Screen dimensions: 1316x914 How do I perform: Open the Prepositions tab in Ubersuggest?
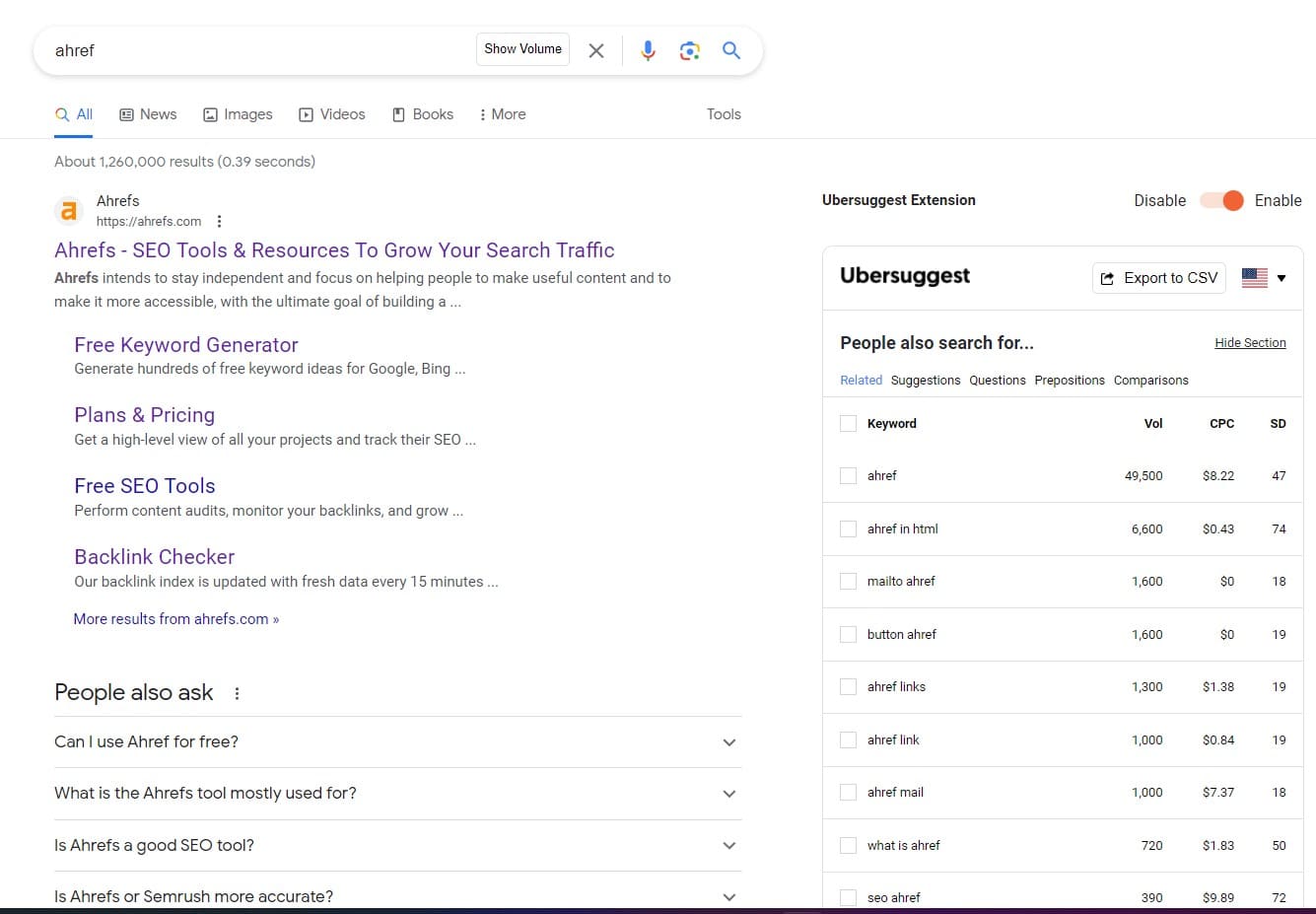(x=1070, y=381)
